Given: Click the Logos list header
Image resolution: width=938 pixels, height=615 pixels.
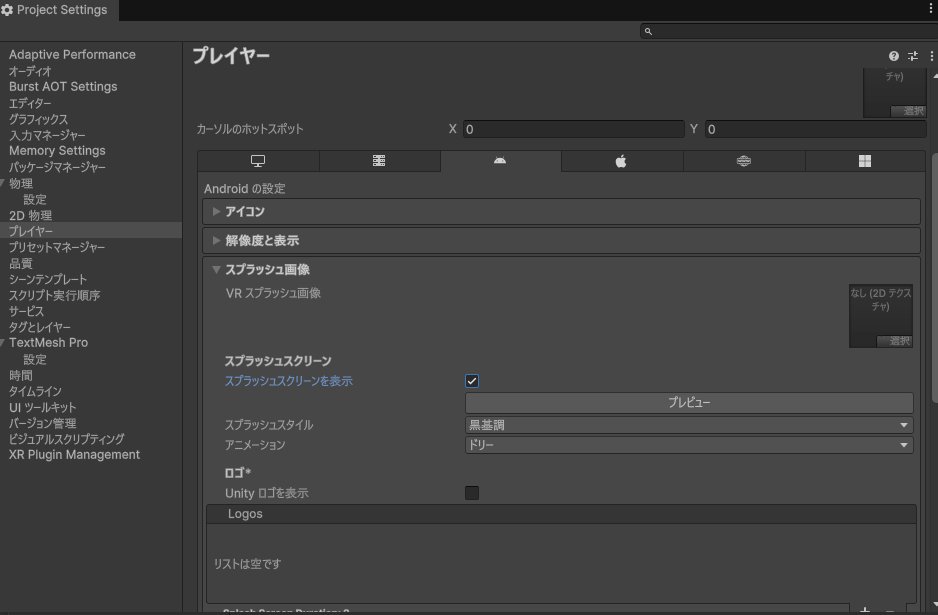Looking at the screenshot, I should (x=561, y=514).
